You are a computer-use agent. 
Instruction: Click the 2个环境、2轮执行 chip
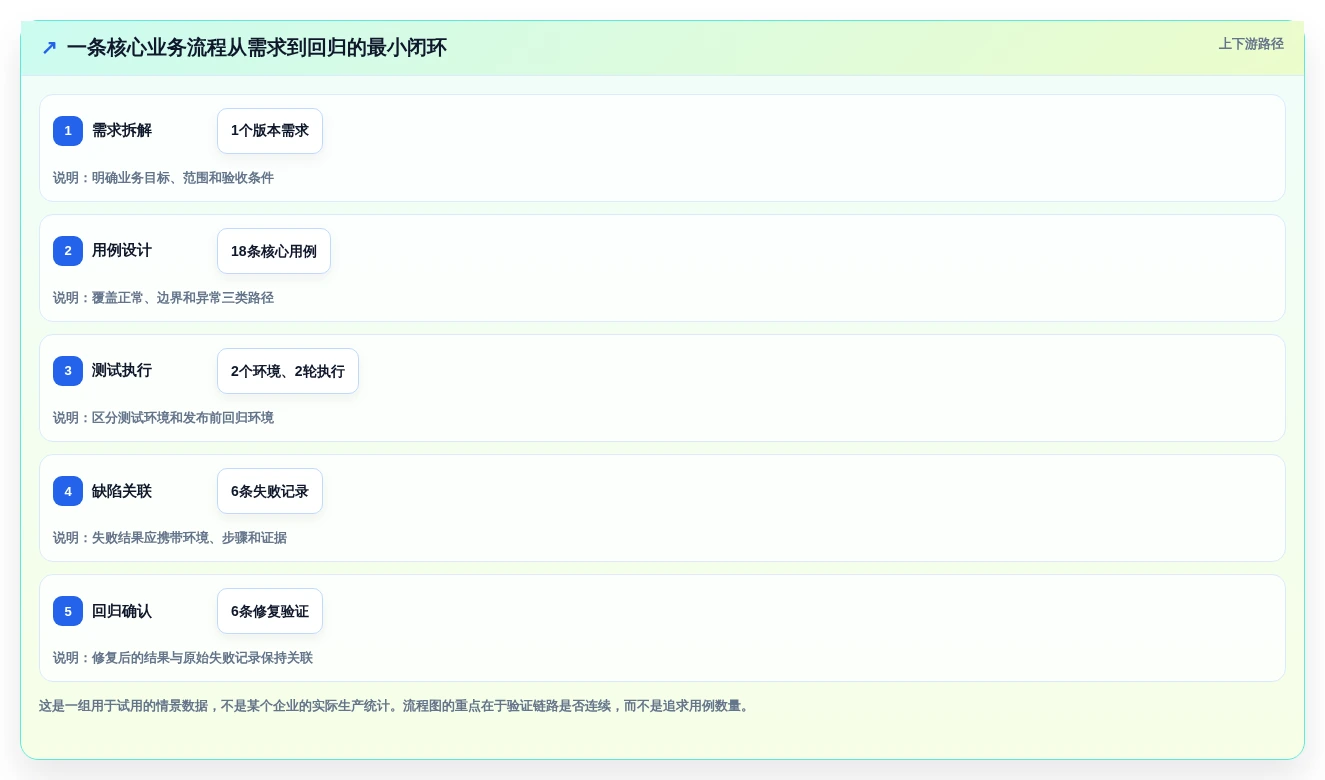(288, 371)
